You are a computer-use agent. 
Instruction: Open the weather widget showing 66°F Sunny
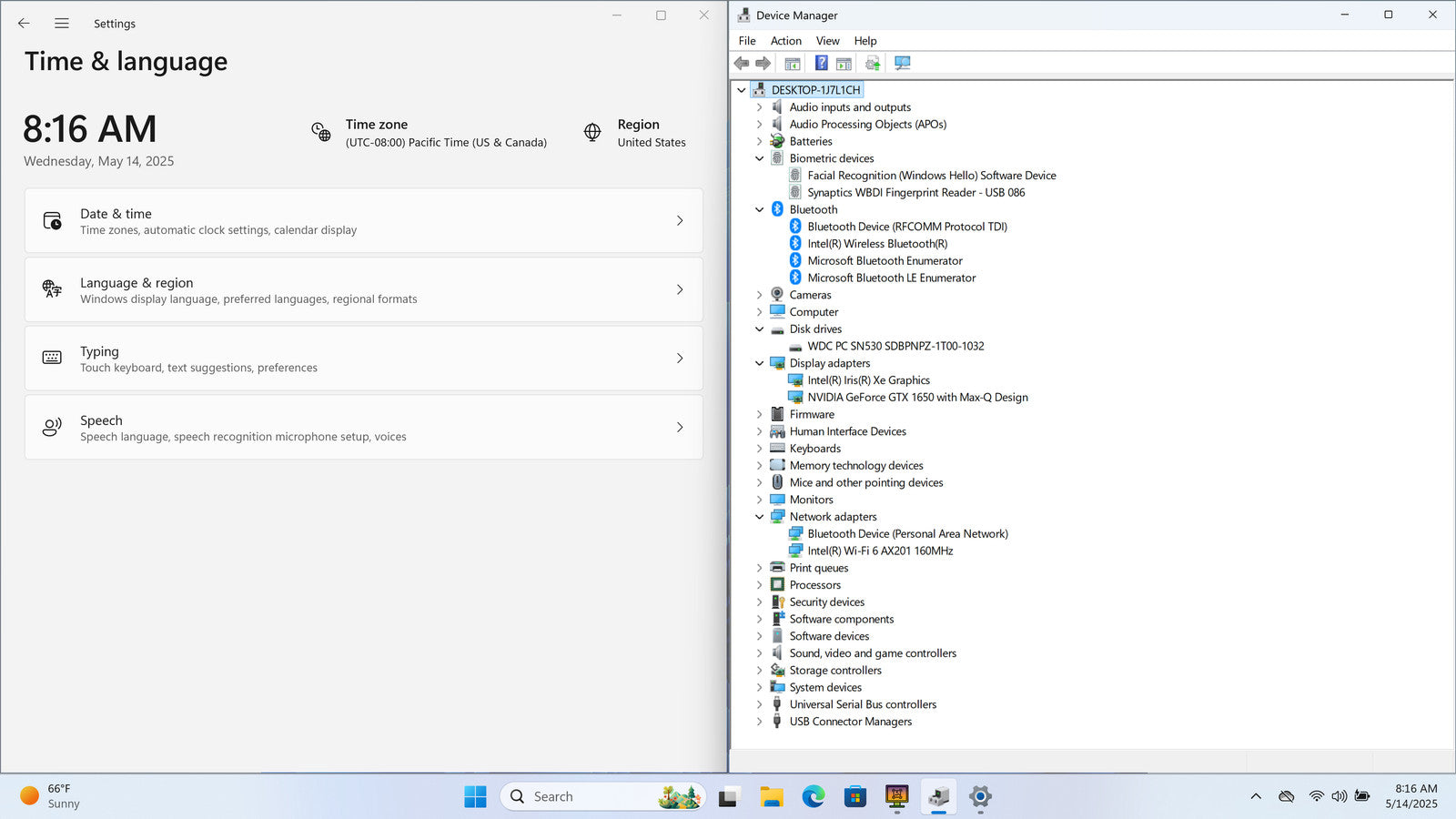[x=50, y=796]
